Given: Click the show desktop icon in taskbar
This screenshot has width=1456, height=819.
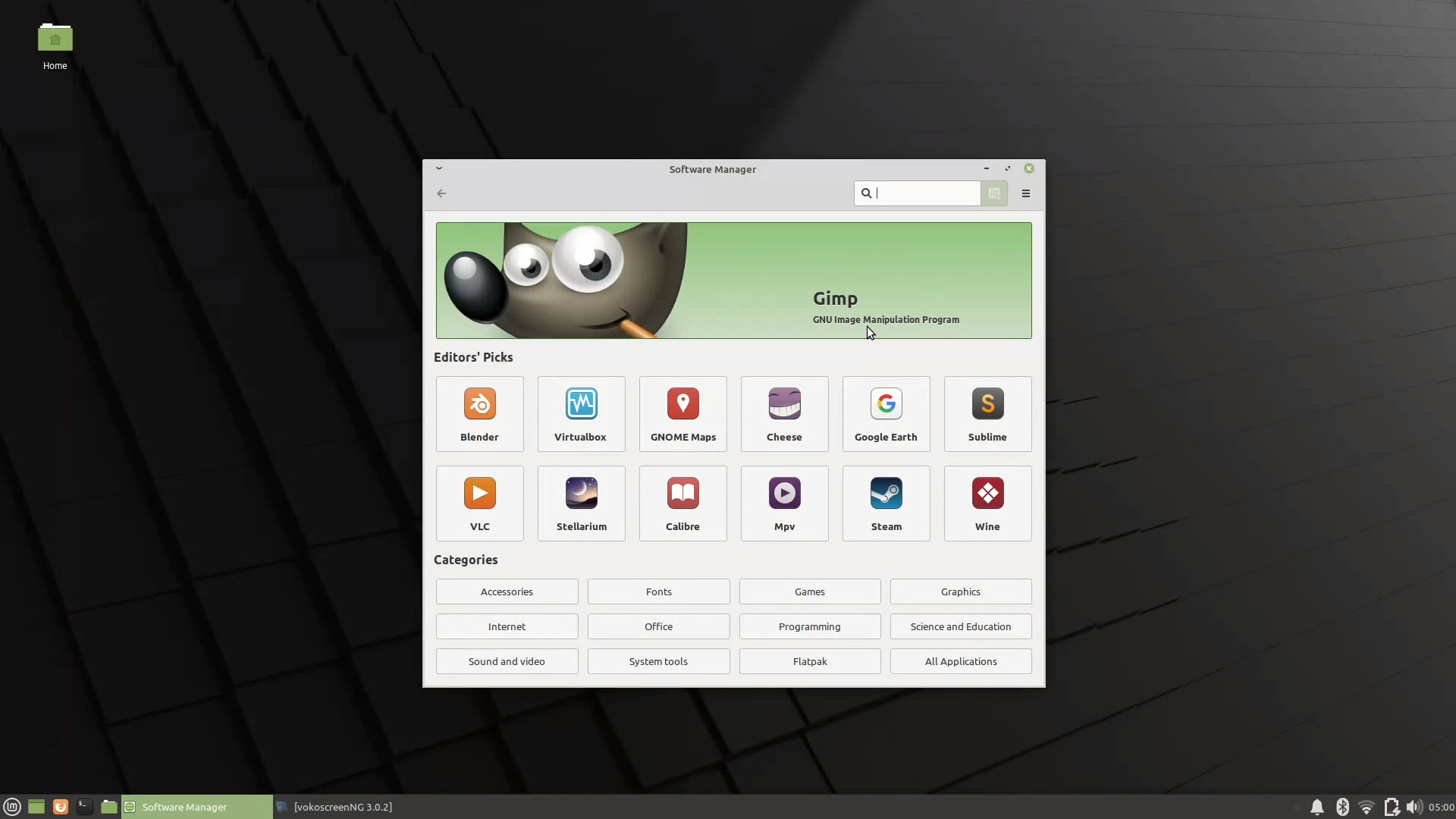Looking at the screenshot, I should (36, 807).
